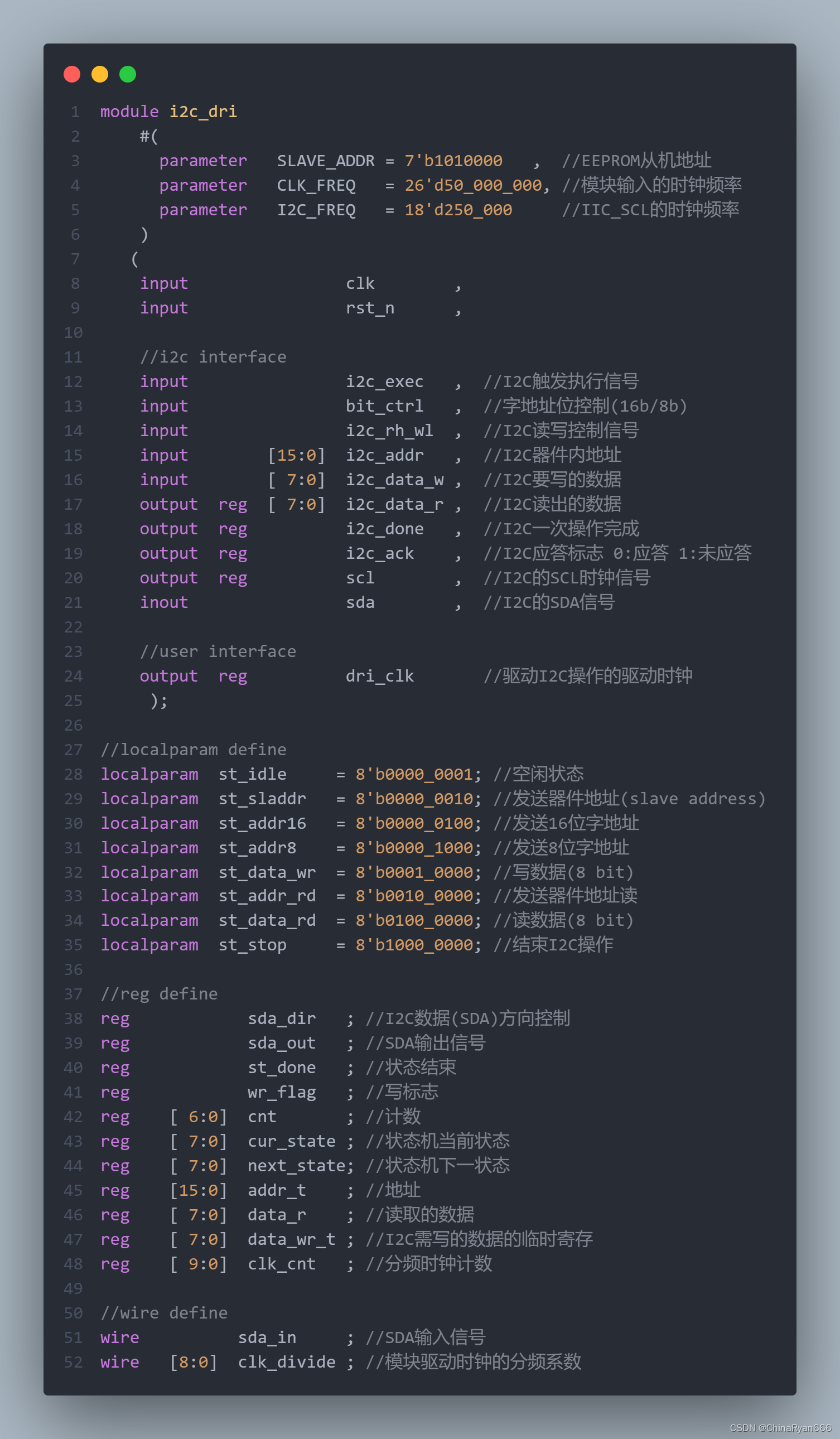
Task: Click value 26'd50_000_000
Action: 474,186
